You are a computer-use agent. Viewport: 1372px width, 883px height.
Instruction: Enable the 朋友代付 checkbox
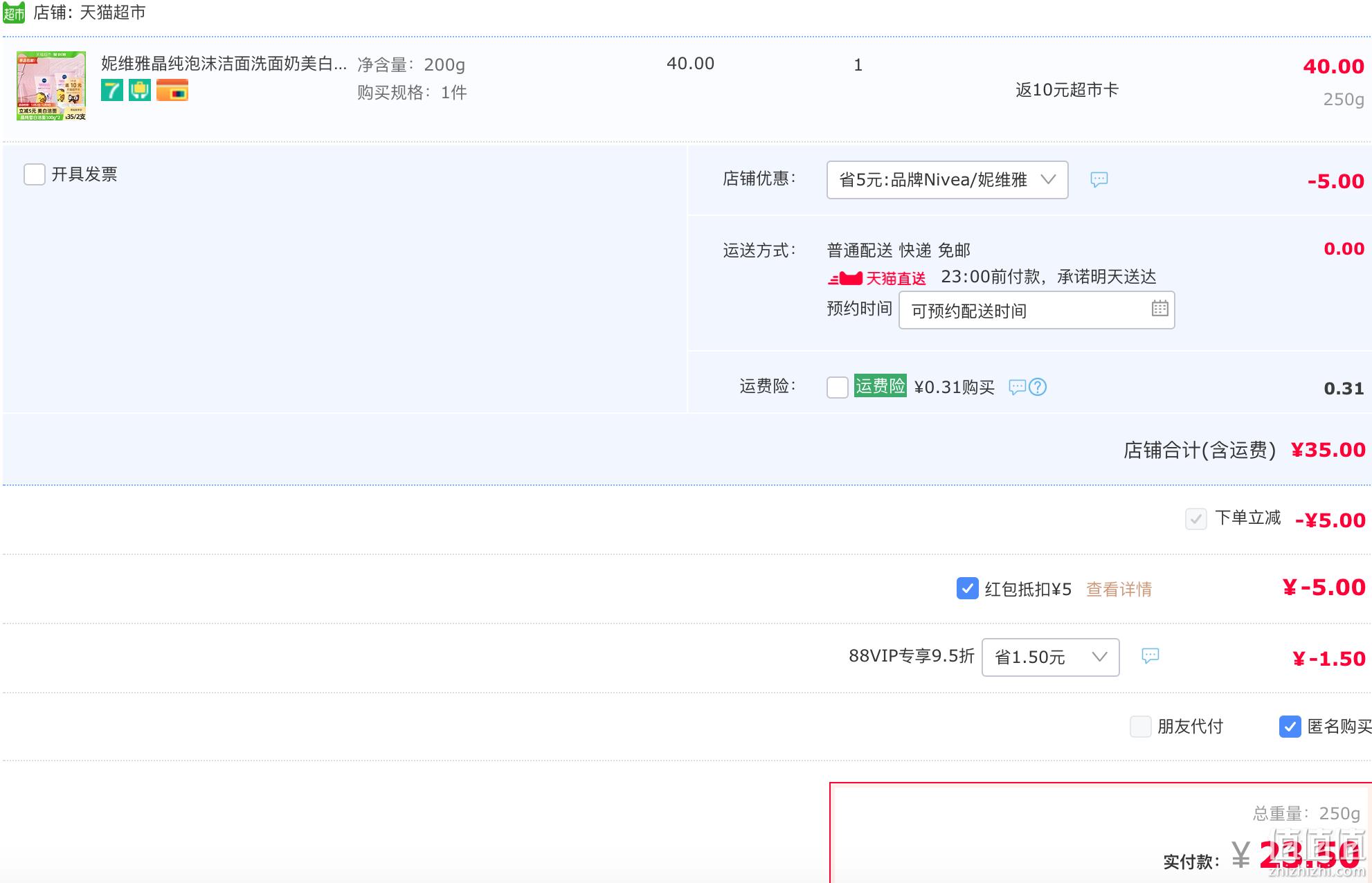pos(1141,727)
